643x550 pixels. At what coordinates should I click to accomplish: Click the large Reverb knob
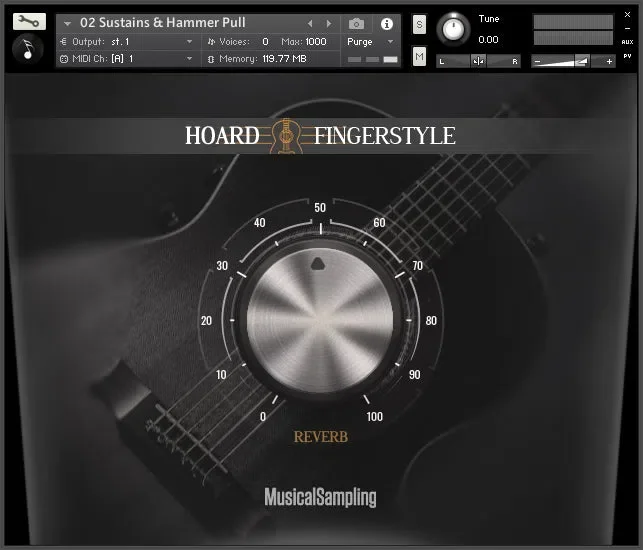point(320,320)
